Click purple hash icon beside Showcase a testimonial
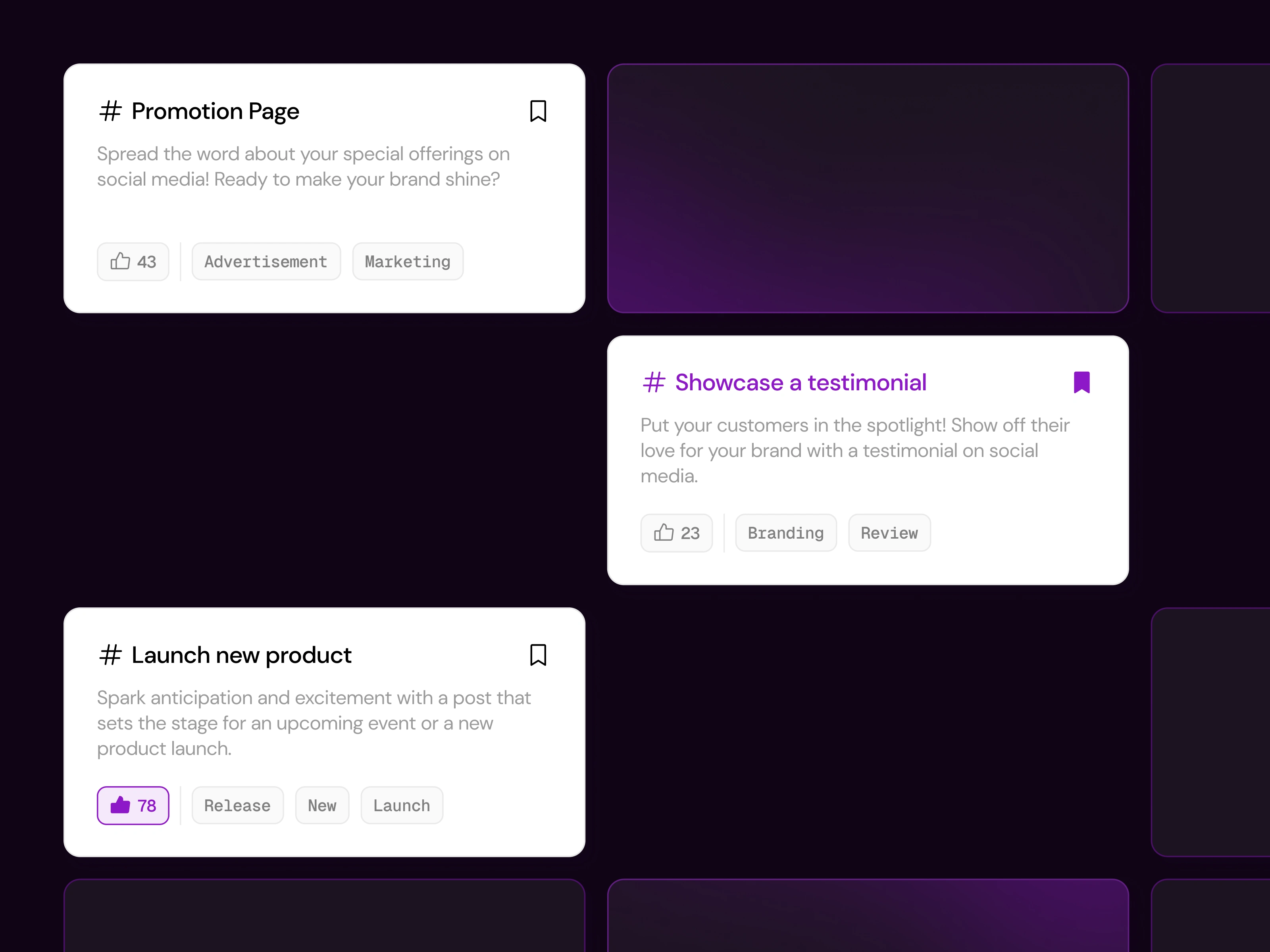 click(654, 382)
